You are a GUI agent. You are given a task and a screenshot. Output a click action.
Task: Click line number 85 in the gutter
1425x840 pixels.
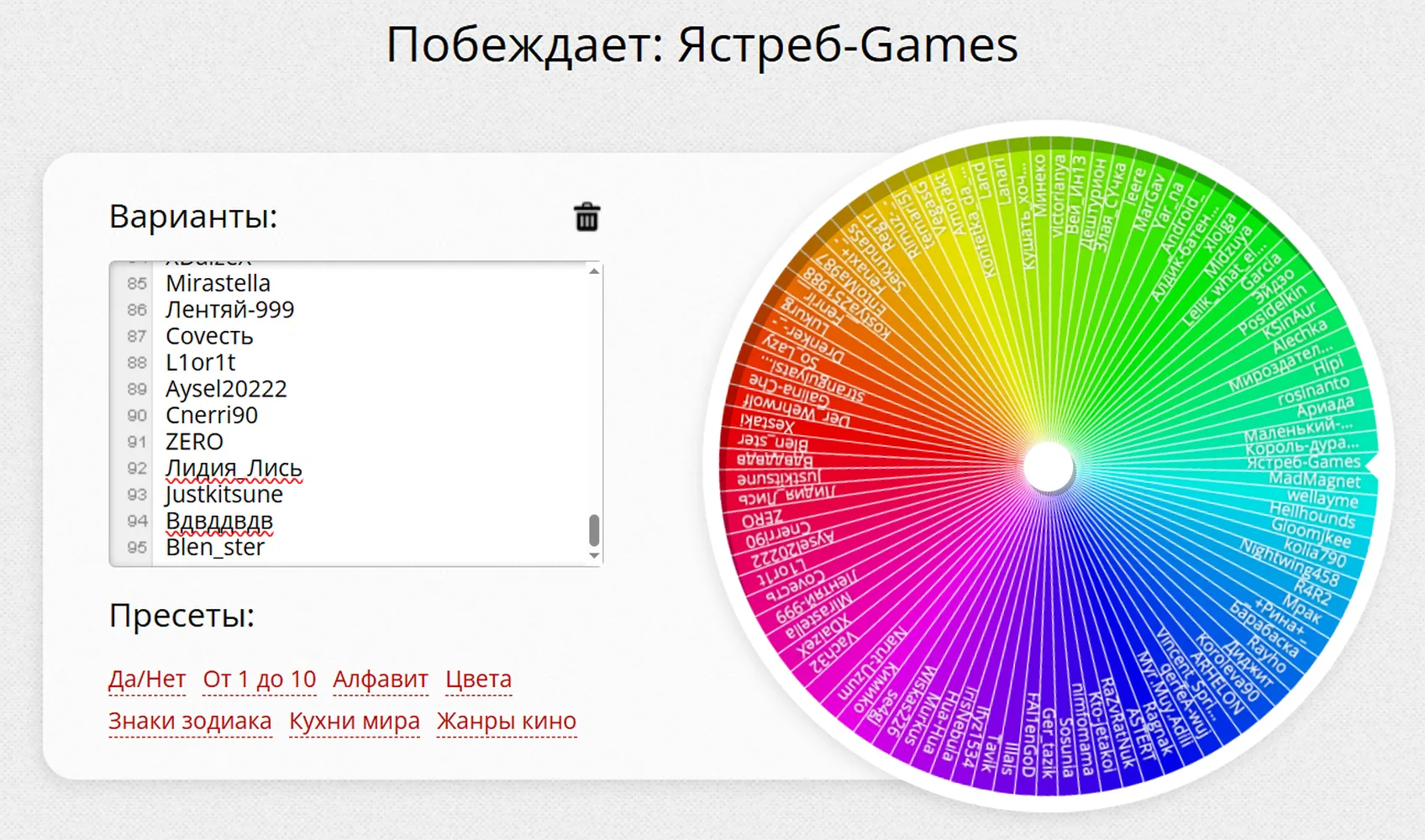click(137, 284)
